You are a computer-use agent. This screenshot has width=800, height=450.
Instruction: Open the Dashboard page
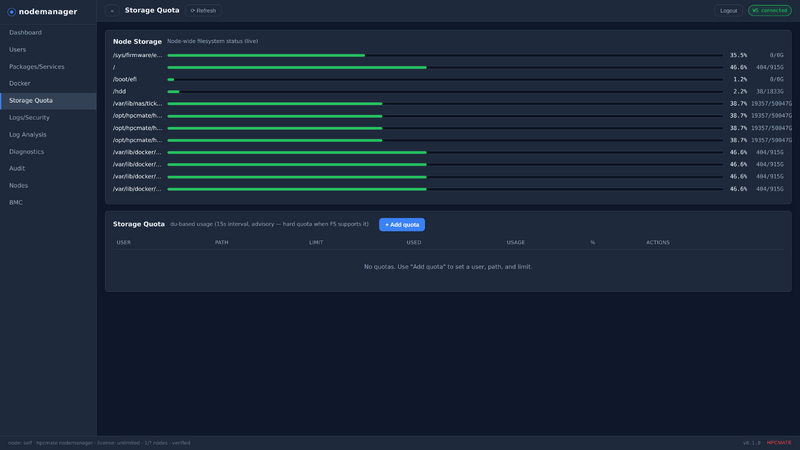coord(48,33)
